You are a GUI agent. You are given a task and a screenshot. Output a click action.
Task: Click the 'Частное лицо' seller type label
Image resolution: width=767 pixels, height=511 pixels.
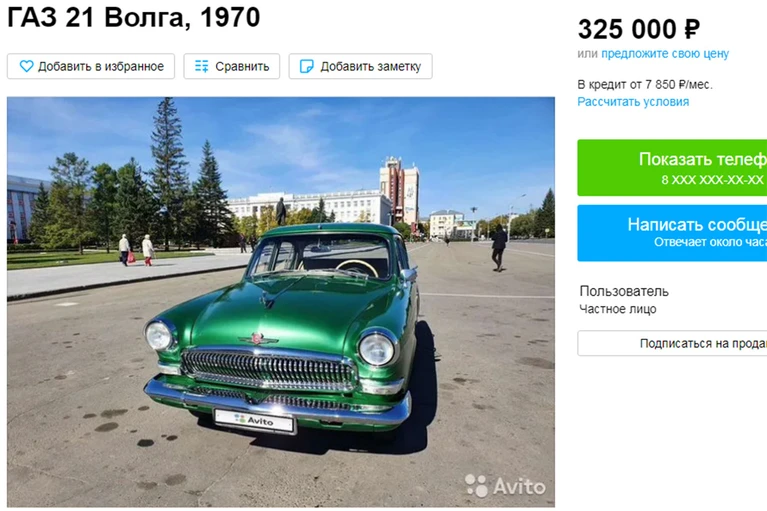pos(618,309)
